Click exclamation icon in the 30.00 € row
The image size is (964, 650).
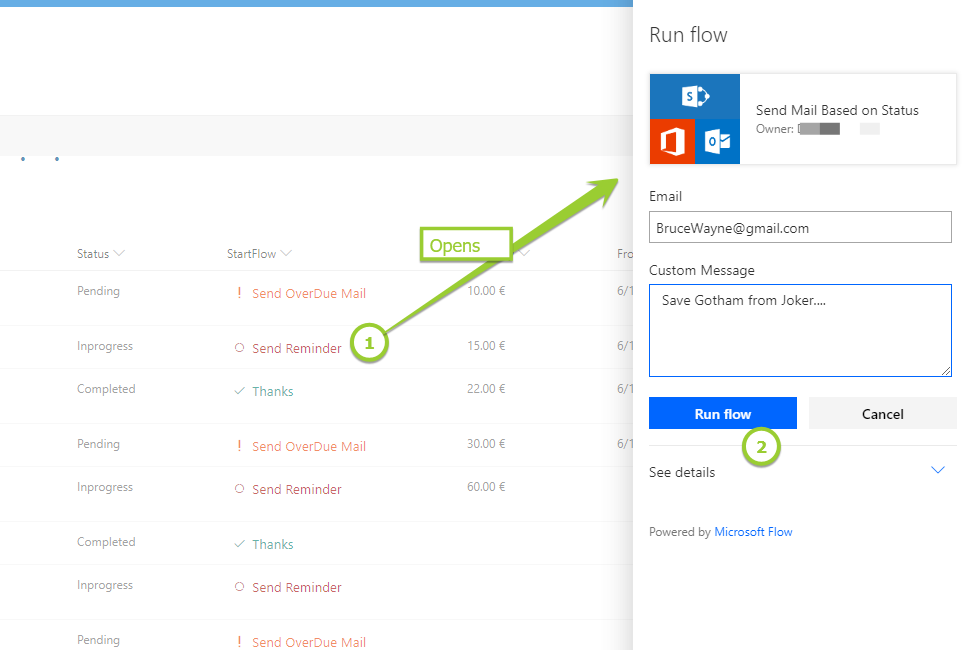tap(239, 447)
